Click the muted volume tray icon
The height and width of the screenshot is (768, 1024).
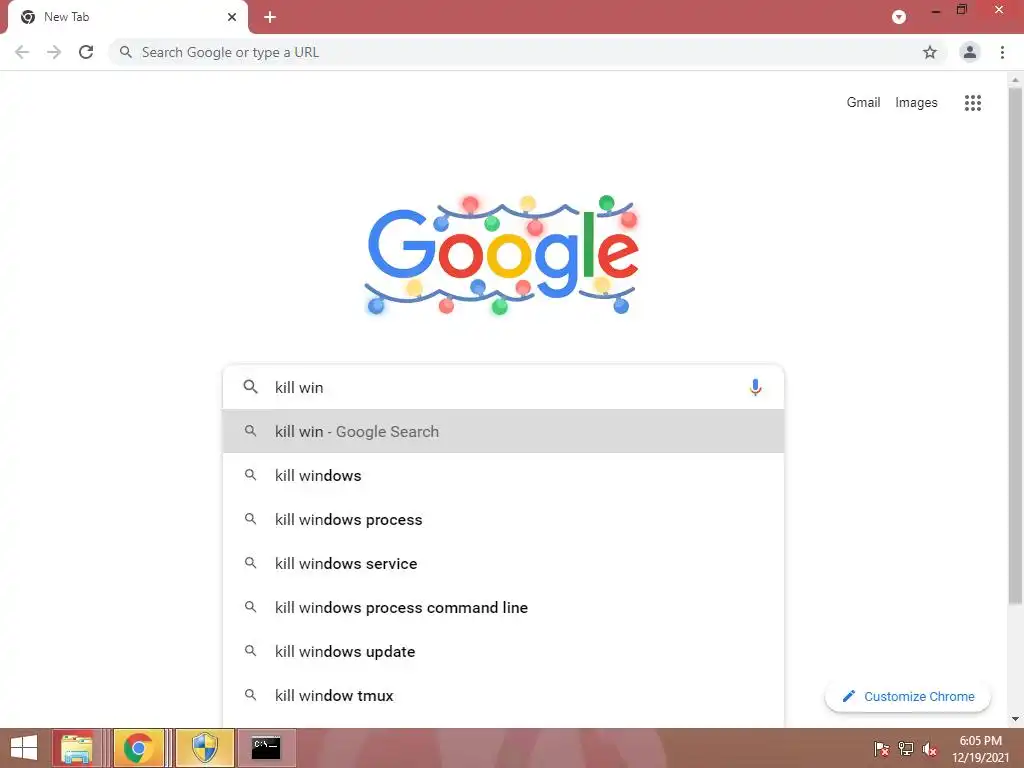pos(930,749)
